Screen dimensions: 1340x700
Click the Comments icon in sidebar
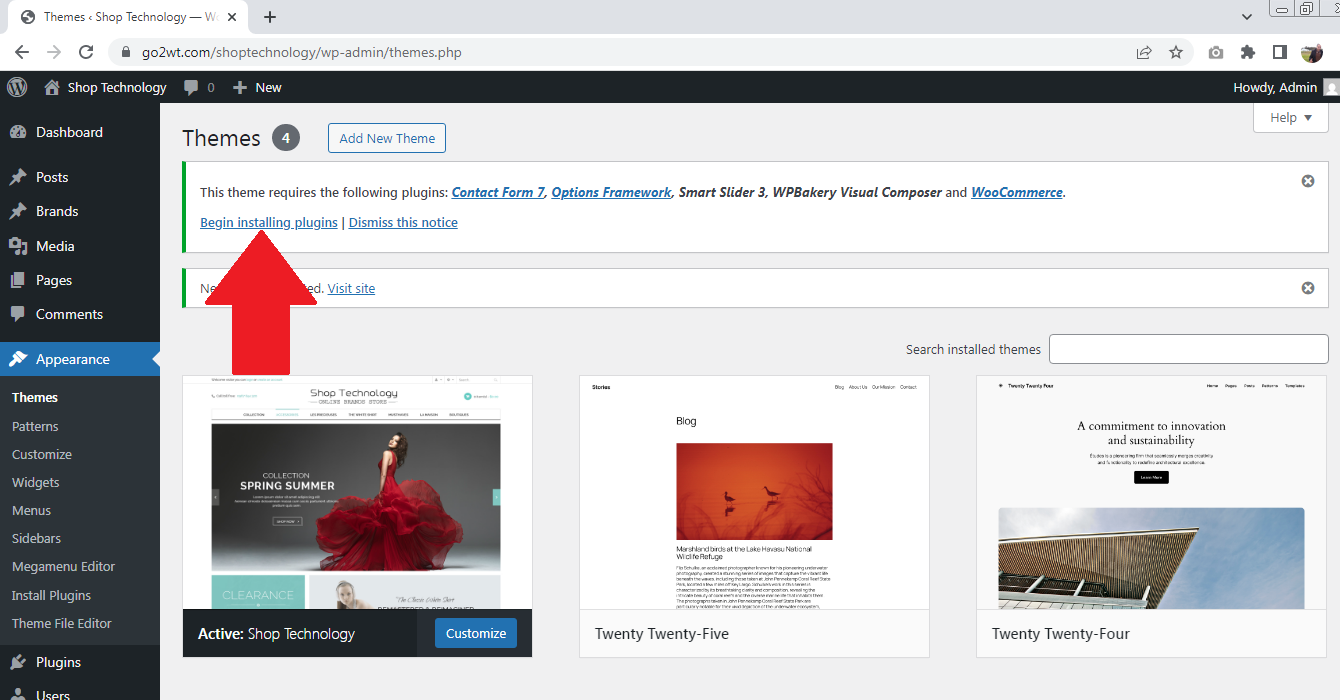(x=17, y=314)
